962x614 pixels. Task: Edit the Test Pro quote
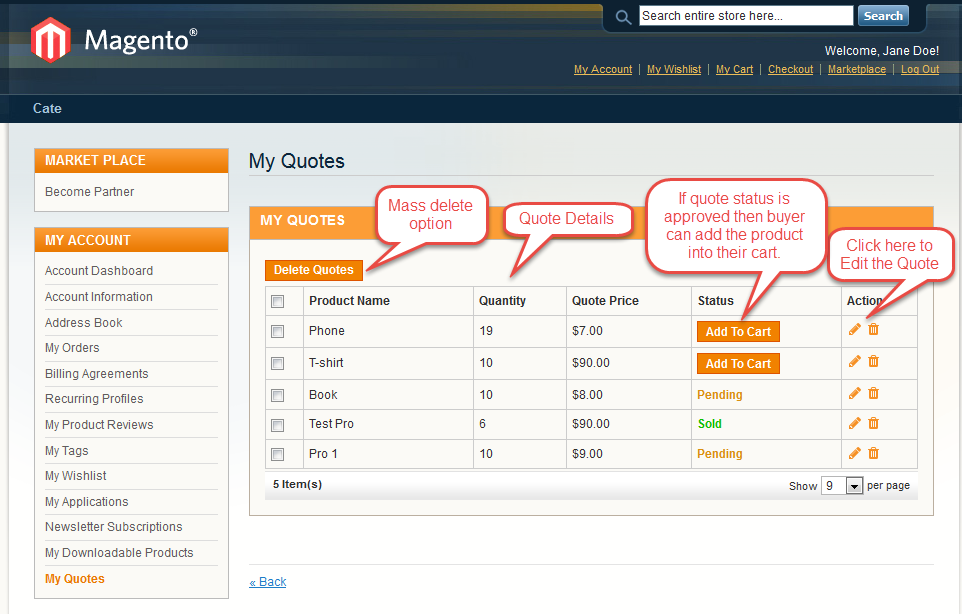[x=854, y=424]
